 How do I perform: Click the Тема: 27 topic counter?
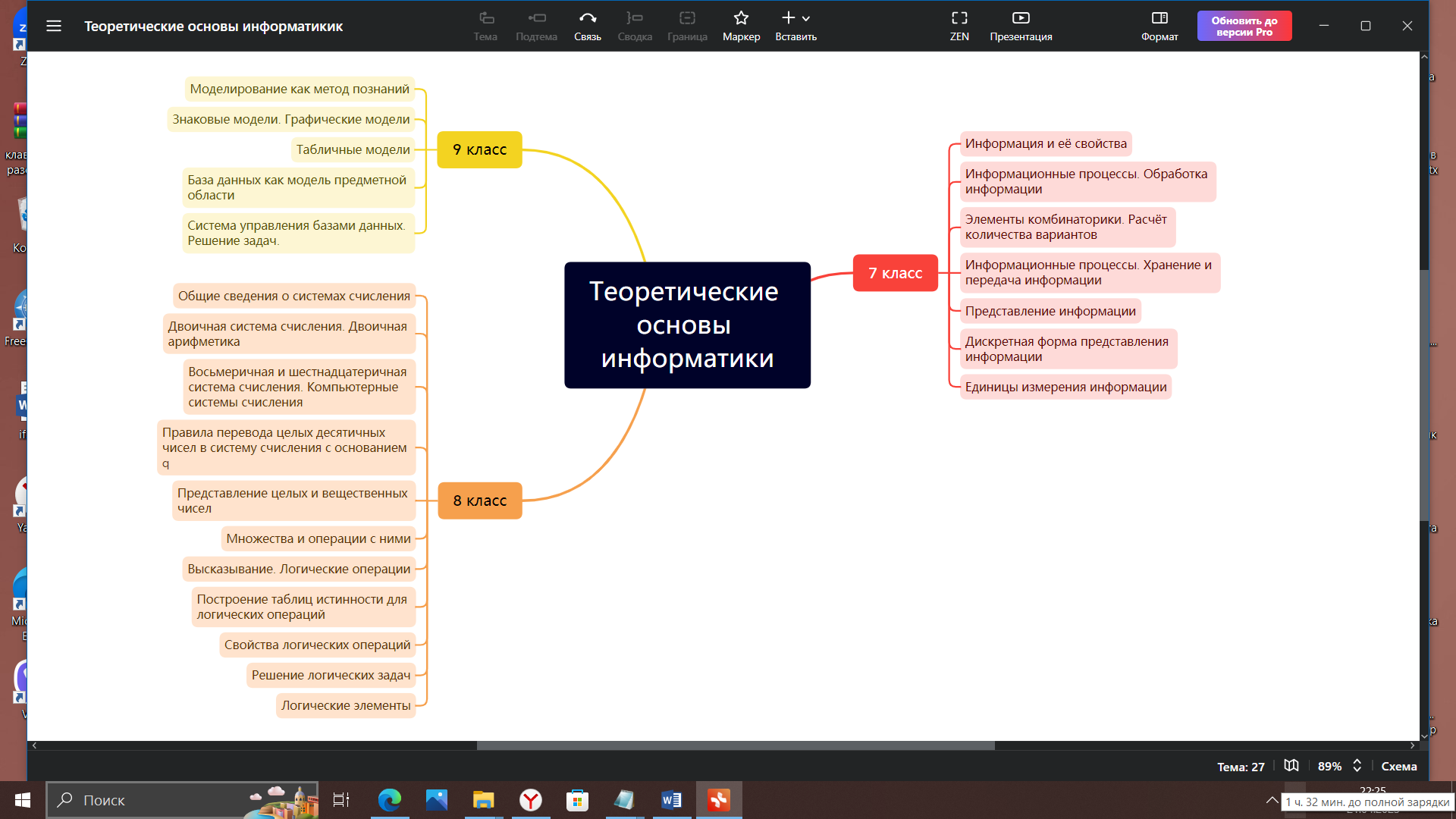tap(1241, 767)
